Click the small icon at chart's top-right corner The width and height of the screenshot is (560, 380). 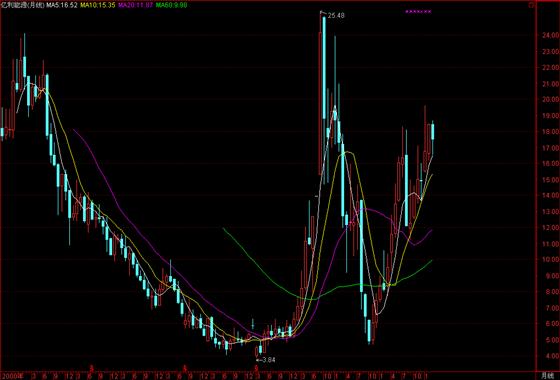[x=532, y=5]
